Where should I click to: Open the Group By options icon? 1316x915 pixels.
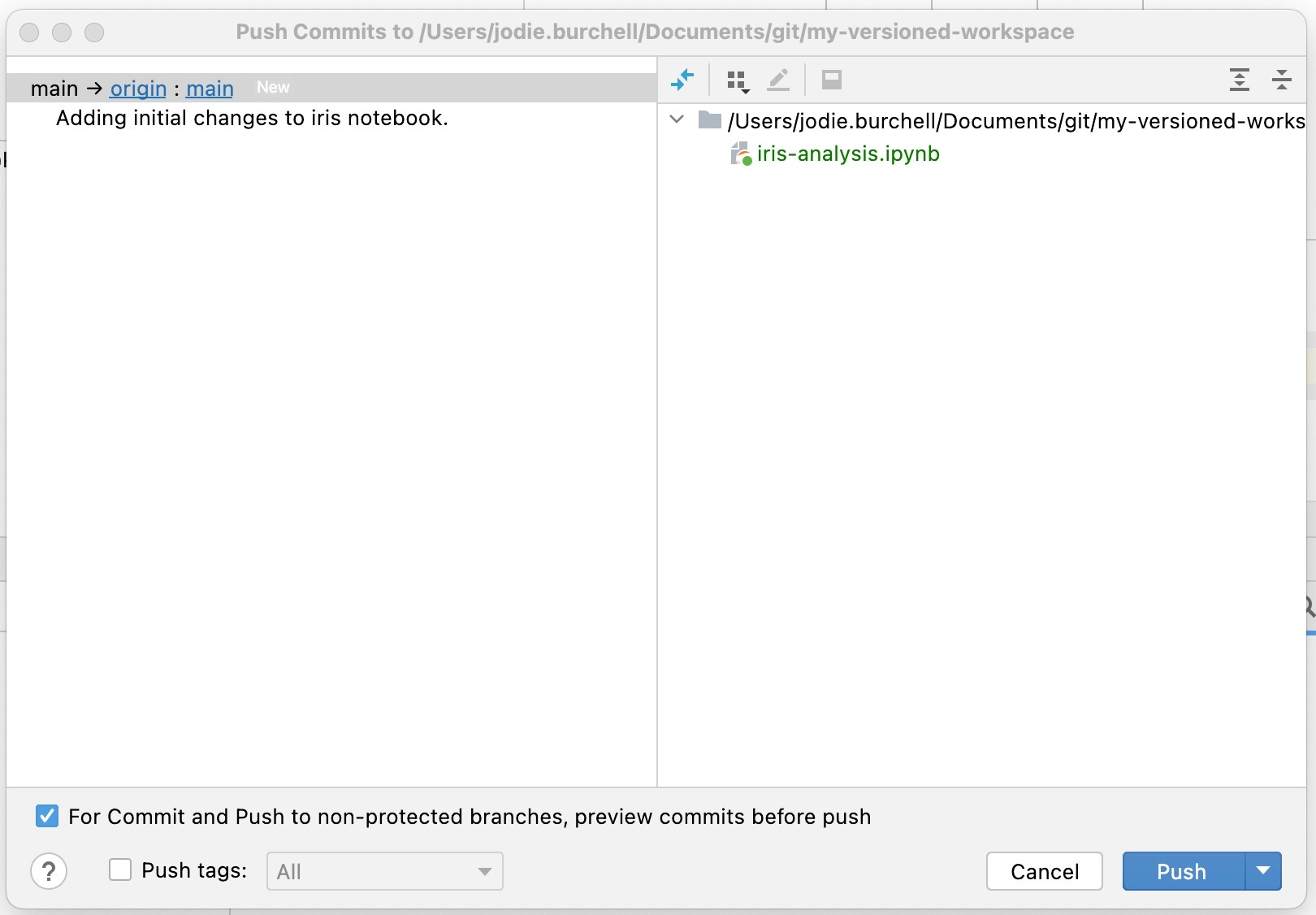pos(737,80)
